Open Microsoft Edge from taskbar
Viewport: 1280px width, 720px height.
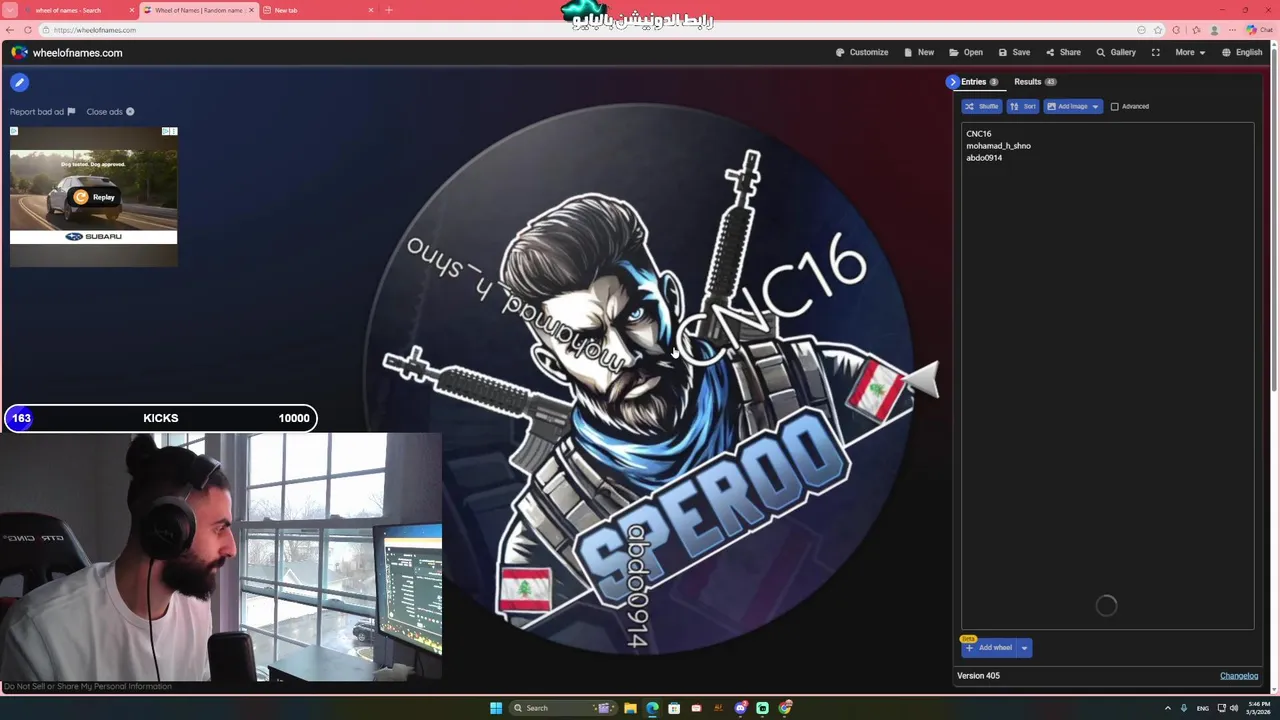coord(652,708)
